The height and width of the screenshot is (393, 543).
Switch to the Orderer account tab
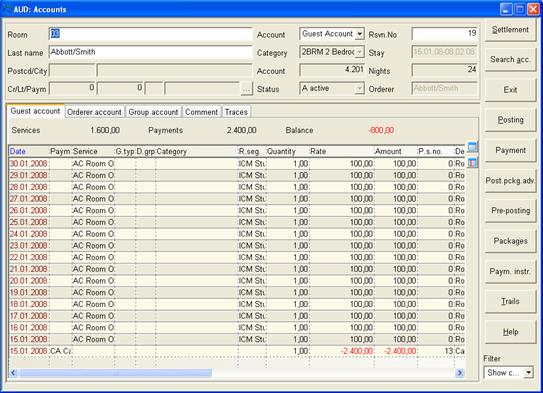click(94, 112)
